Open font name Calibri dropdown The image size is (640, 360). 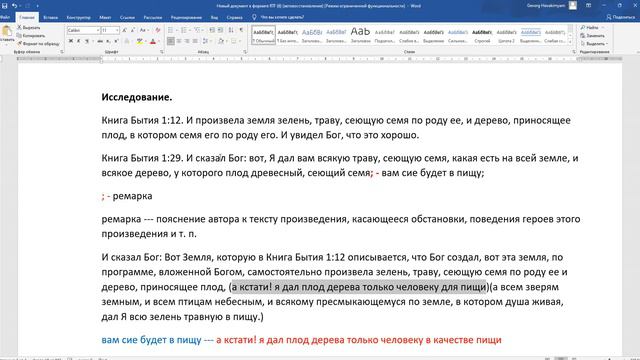pos(98,30)
